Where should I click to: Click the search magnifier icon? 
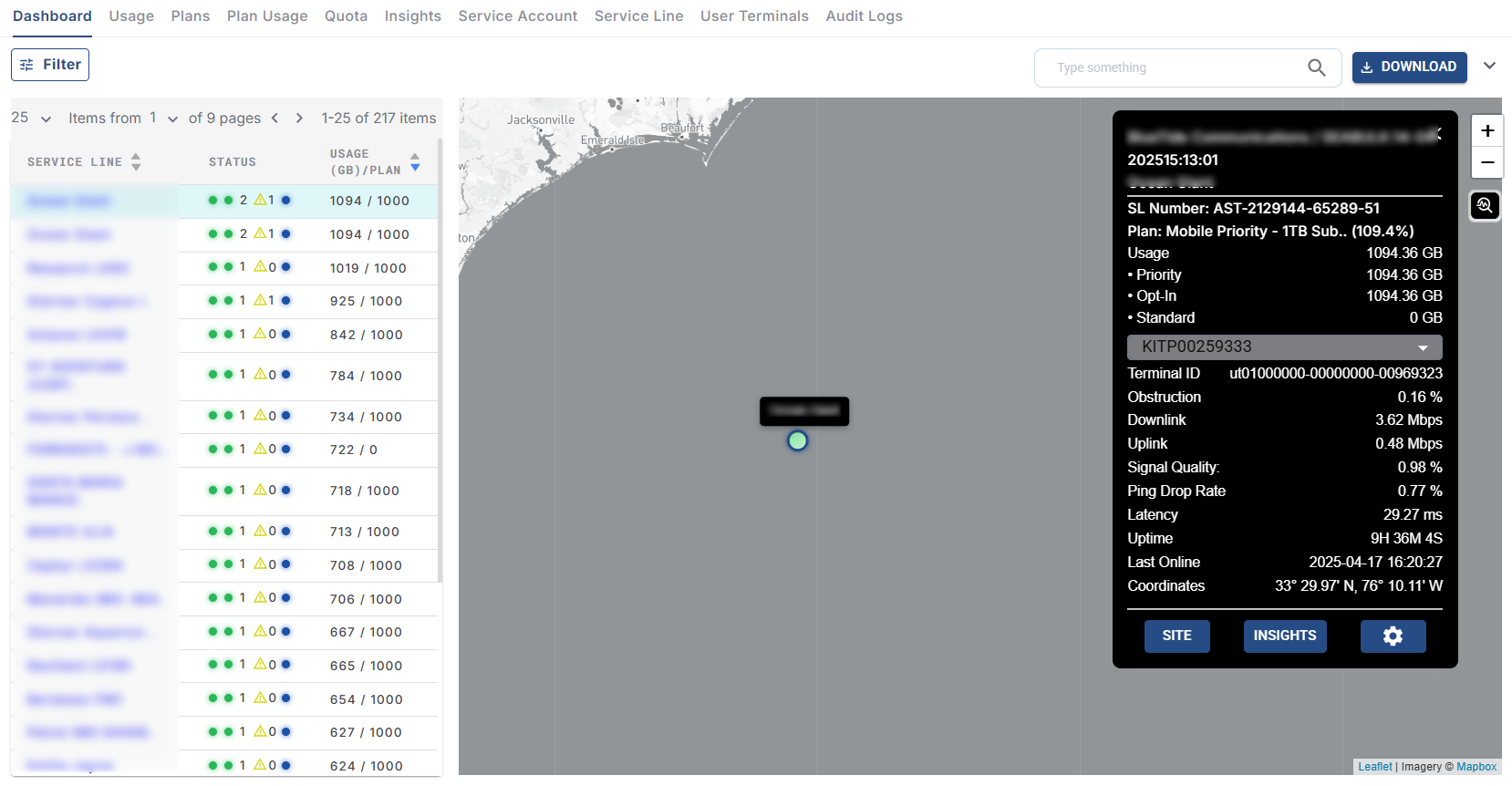coord(1316,67)
